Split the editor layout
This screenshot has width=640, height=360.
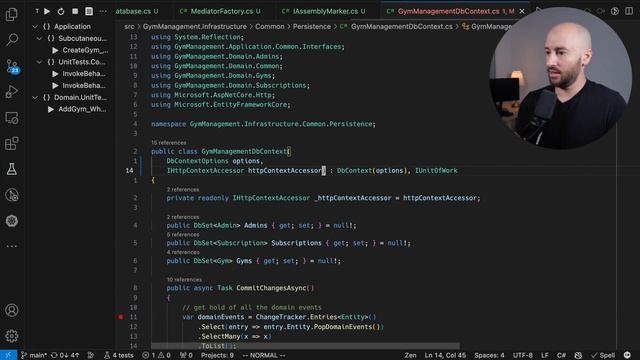pyautogui.click(x=629, y=11)
